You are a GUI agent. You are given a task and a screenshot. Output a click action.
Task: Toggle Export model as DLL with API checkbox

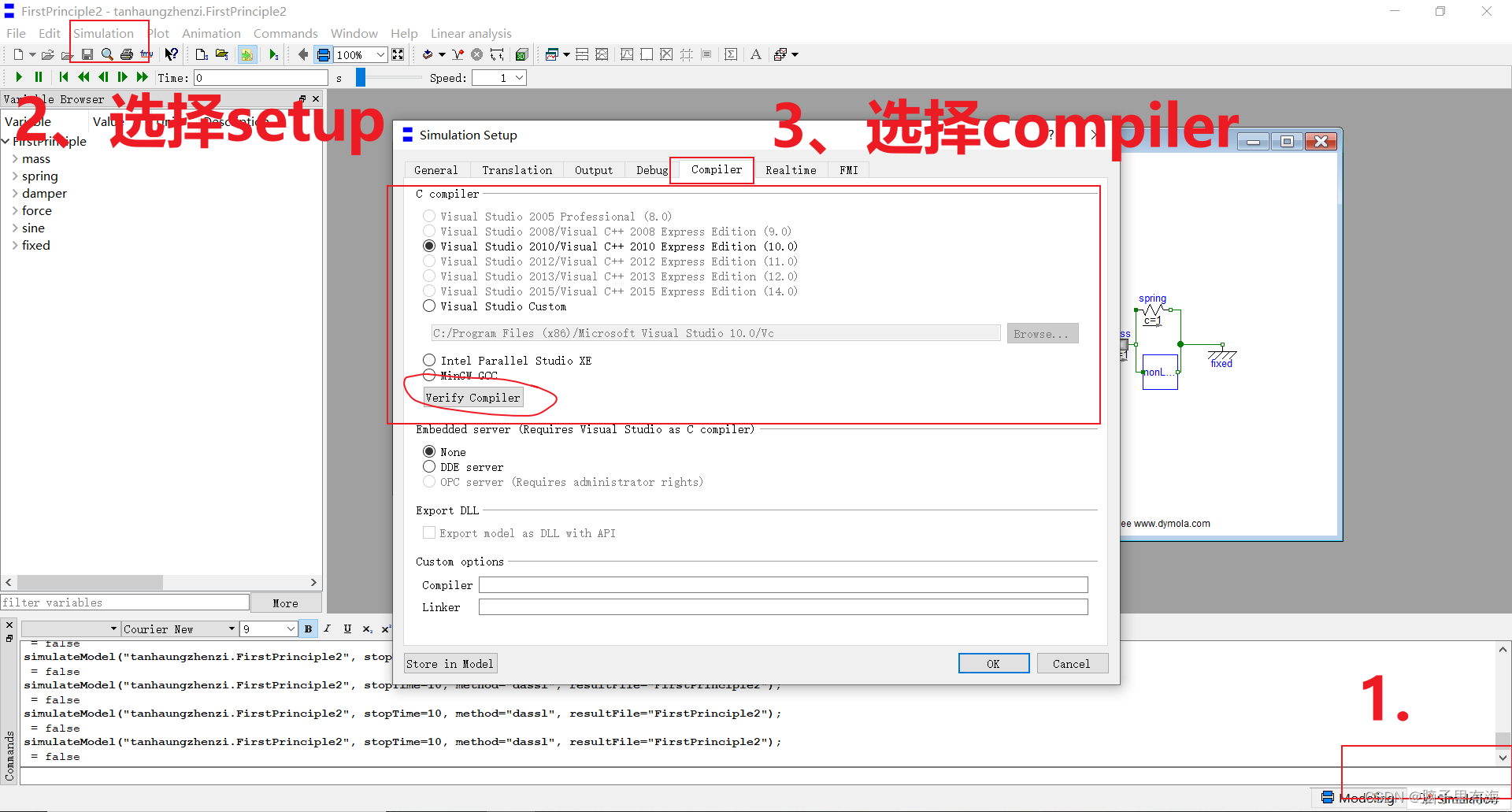click(x=429, y=532)
